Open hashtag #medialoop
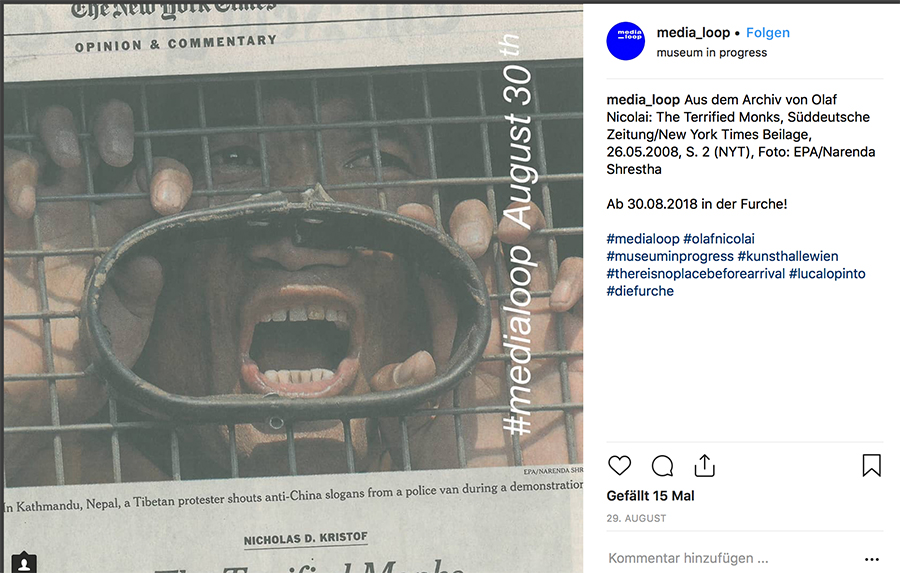The height and width of the screenshot is (573, 900). point(643,239)
